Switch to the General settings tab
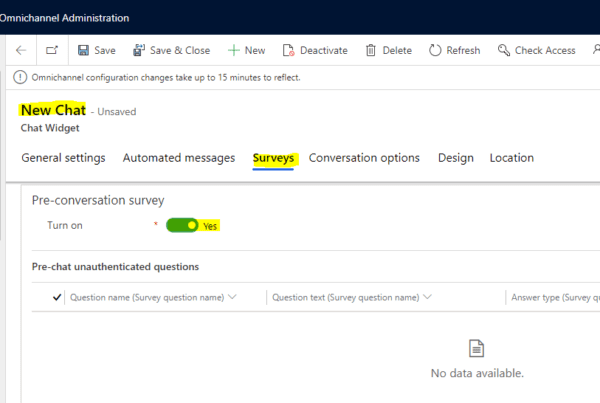 (x=63, y=158)
